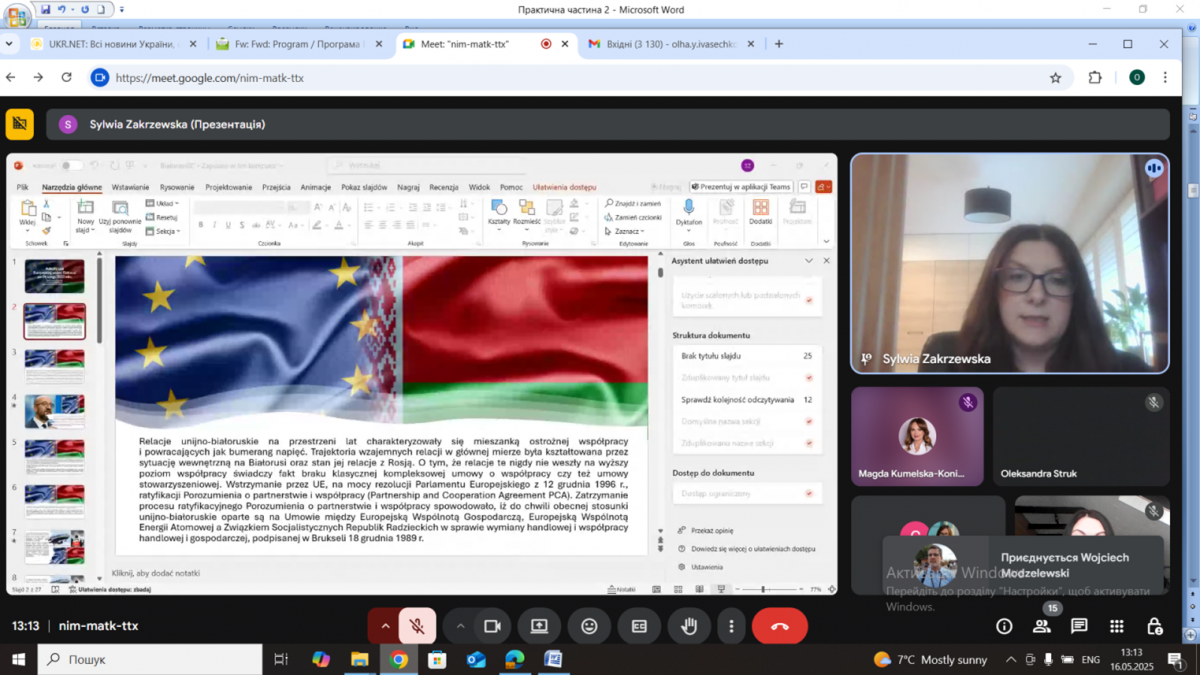Toggle closed captions in Meet

[x=639, y=626]
